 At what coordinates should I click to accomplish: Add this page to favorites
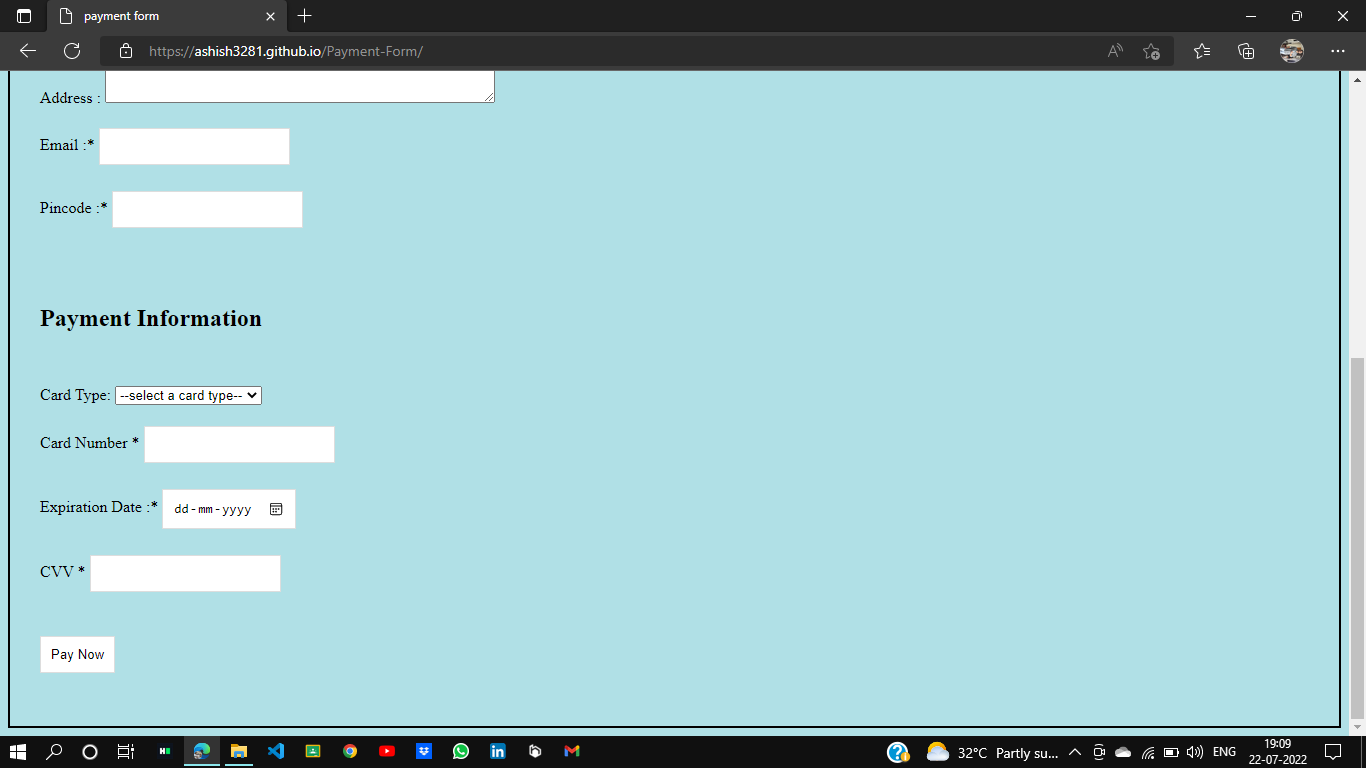click(1151, 51)
